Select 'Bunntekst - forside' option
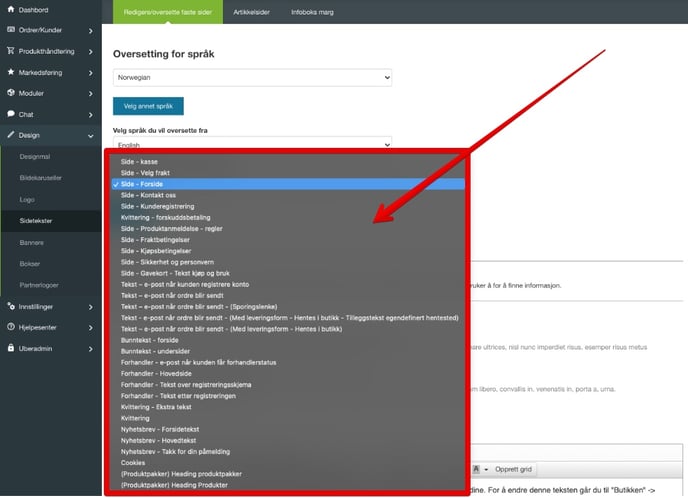Viewport: 688px width, 498px height. (288, 340)
